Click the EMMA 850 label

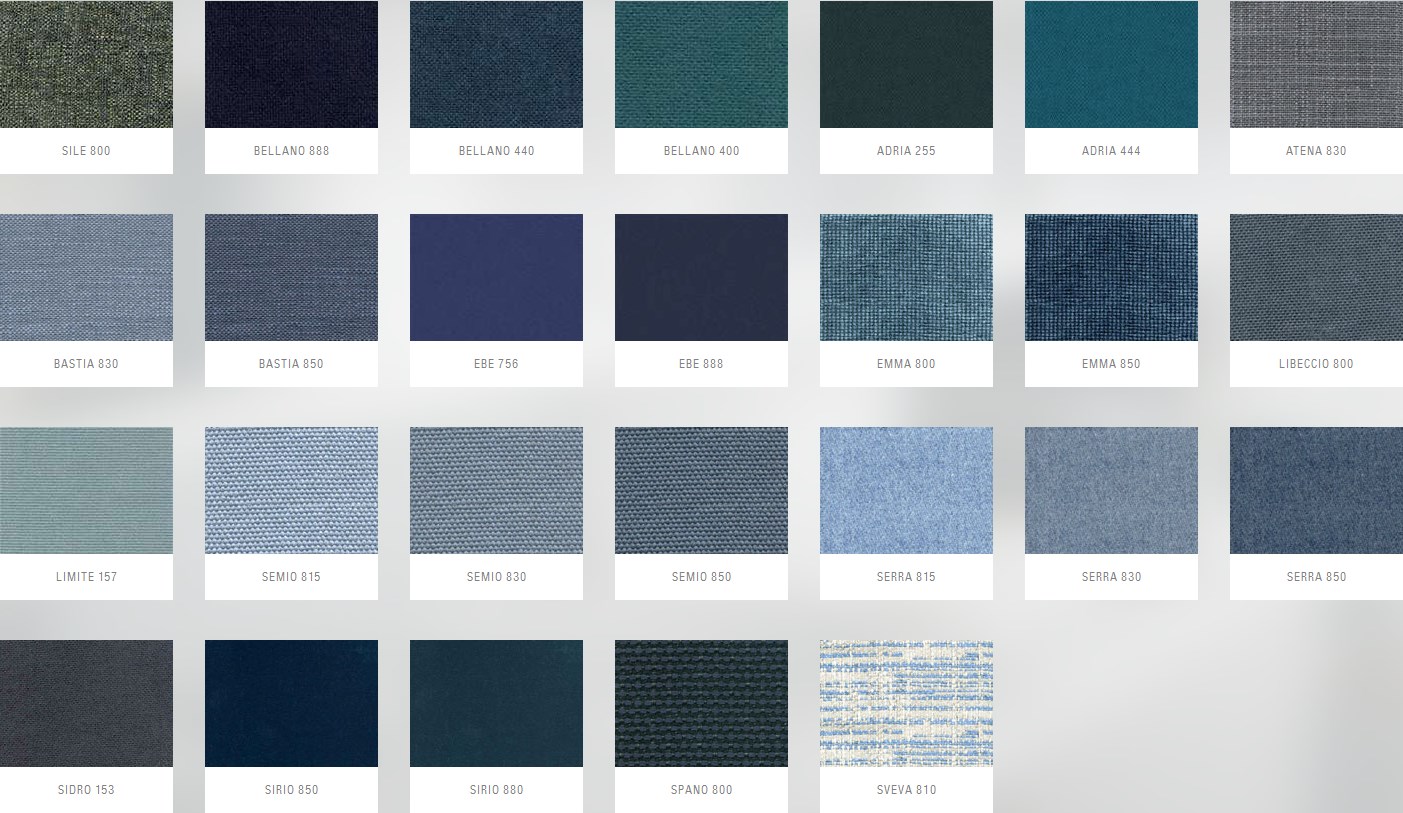(x=1111, y=364)
